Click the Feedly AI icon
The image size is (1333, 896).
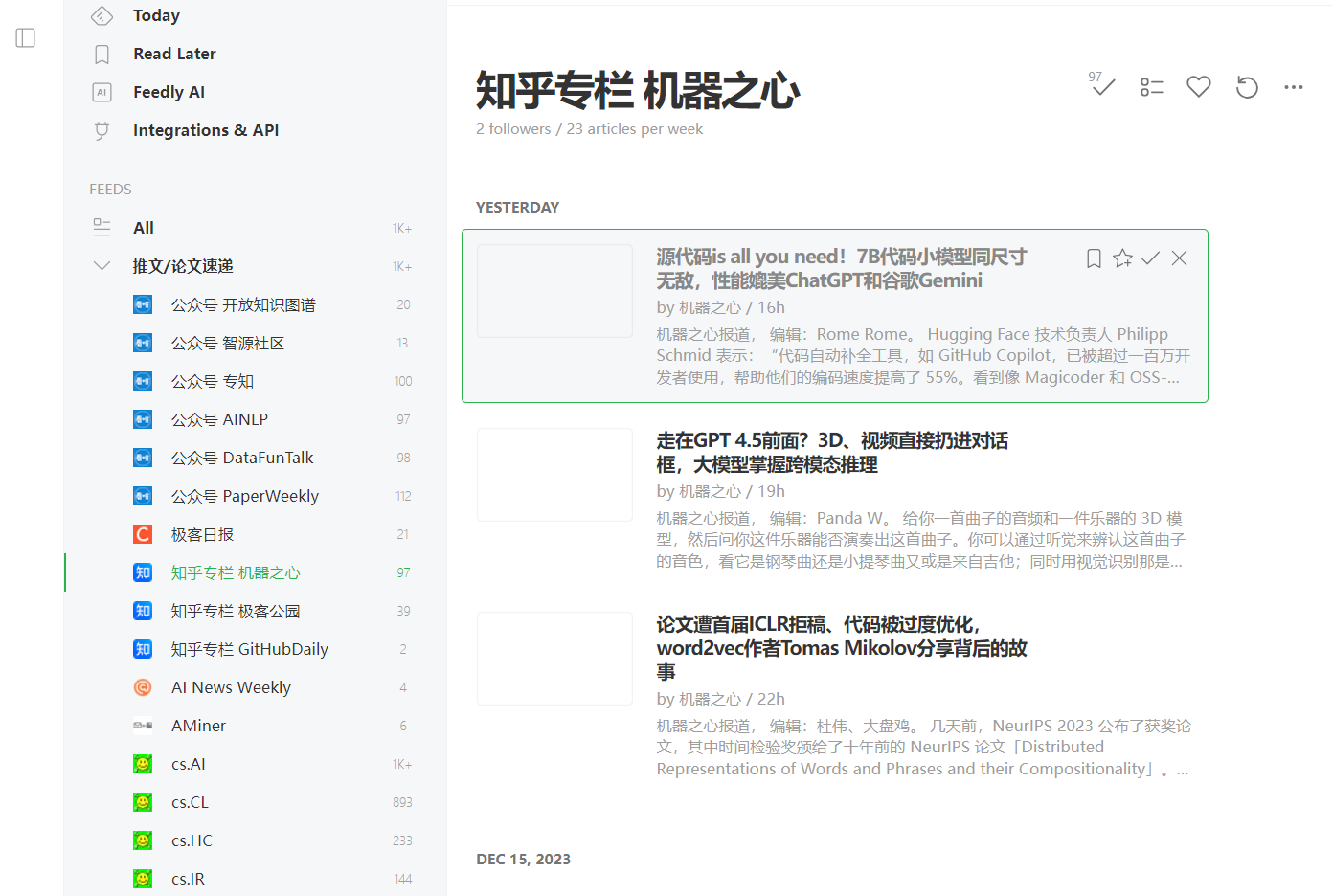coord(102,92)
